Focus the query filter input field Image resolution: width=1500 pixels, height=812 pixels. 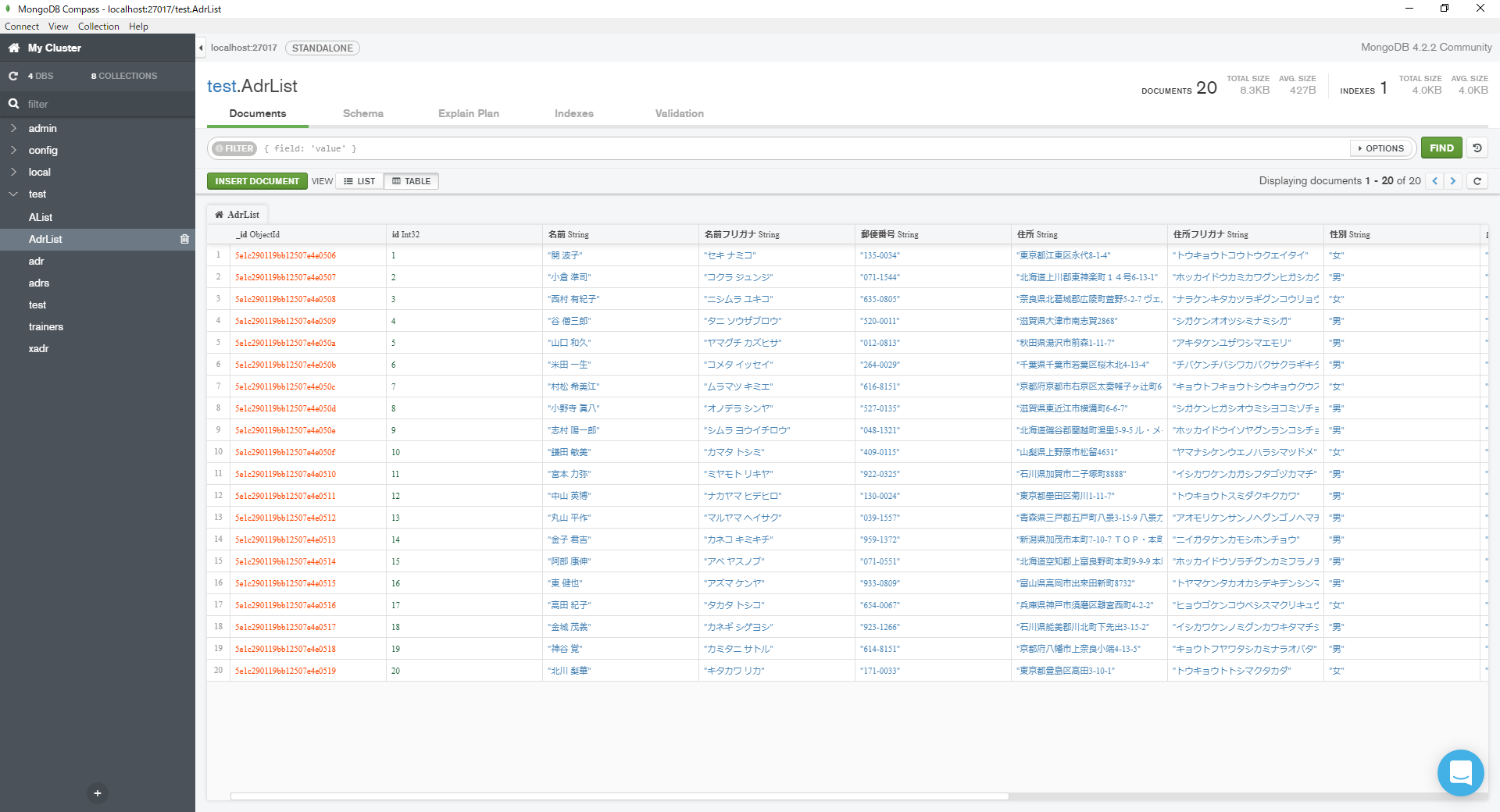coord(805,148)
